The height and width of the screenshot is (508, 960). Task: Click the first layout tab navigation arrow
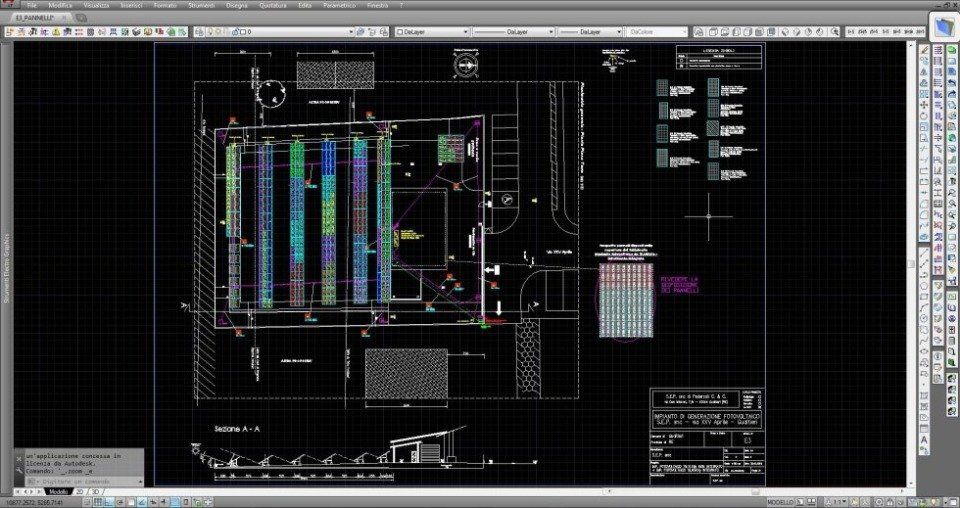(x=17, y=491)
